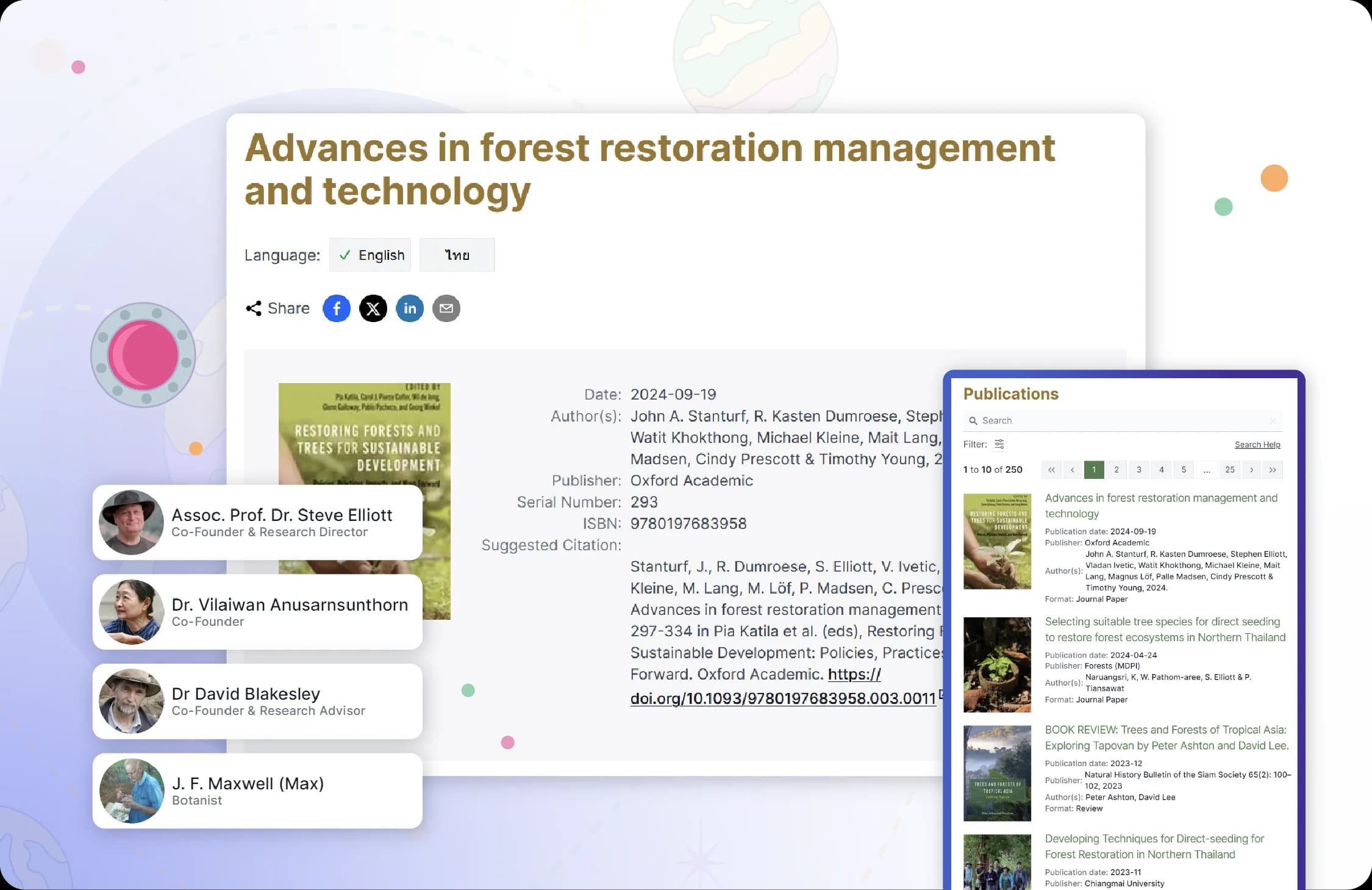
Task: Jump to page 25 of results
Action: [x=1229, y=470]
